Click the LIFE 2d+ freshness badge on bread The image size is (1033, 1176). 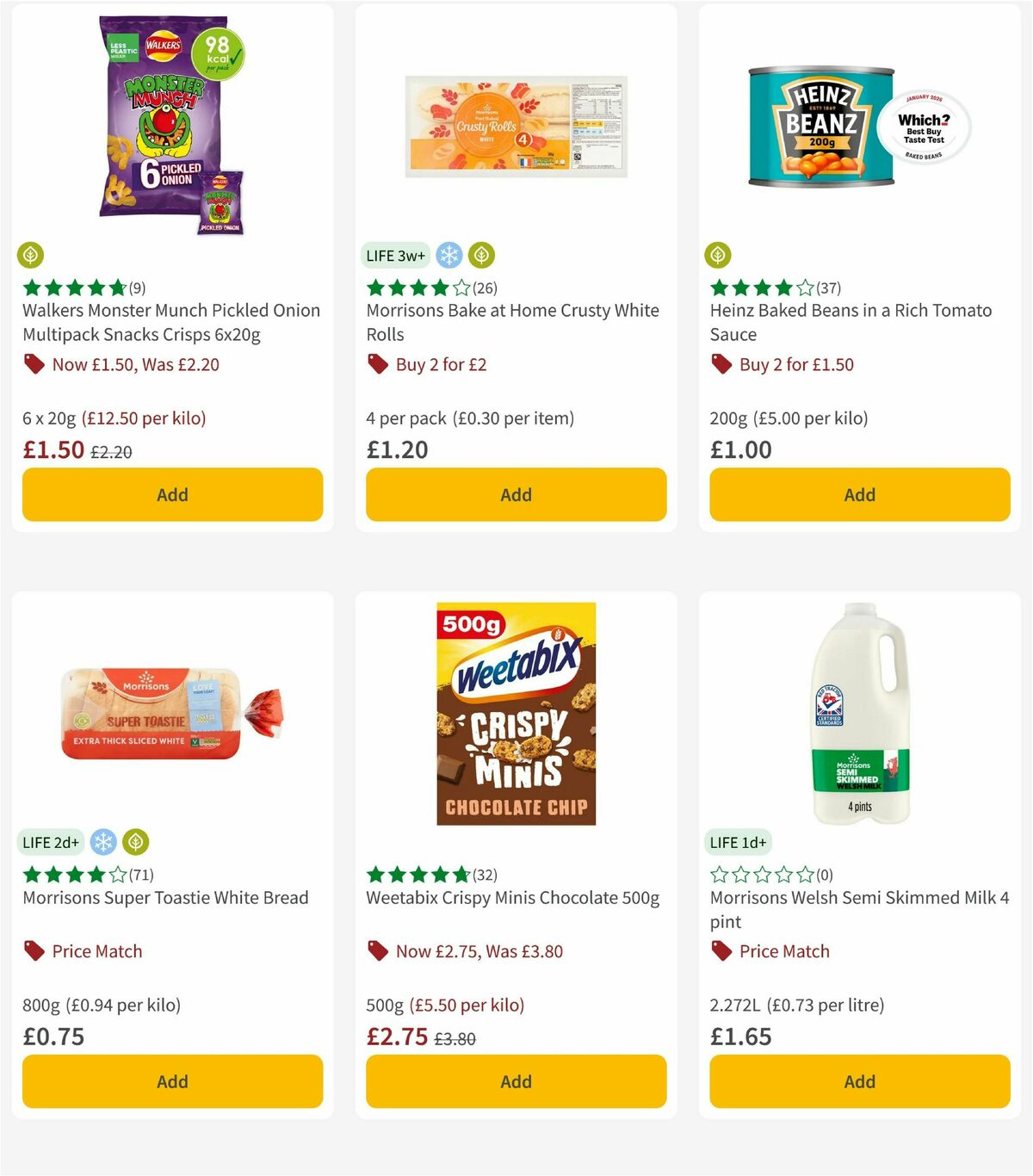click(51, 842)
